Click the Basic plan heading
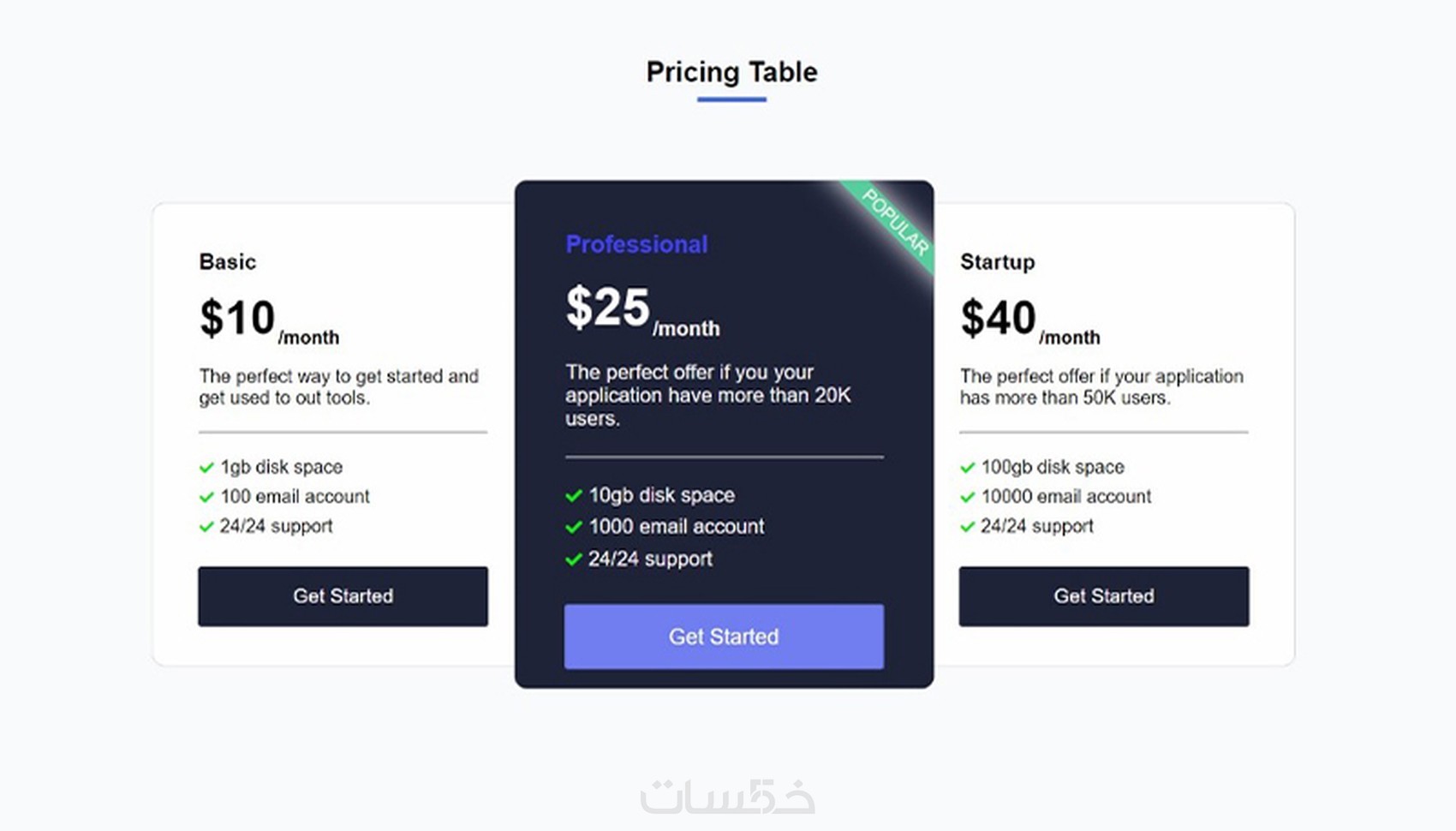Screen dimensions: 1456x831 [x=228, y=262]
